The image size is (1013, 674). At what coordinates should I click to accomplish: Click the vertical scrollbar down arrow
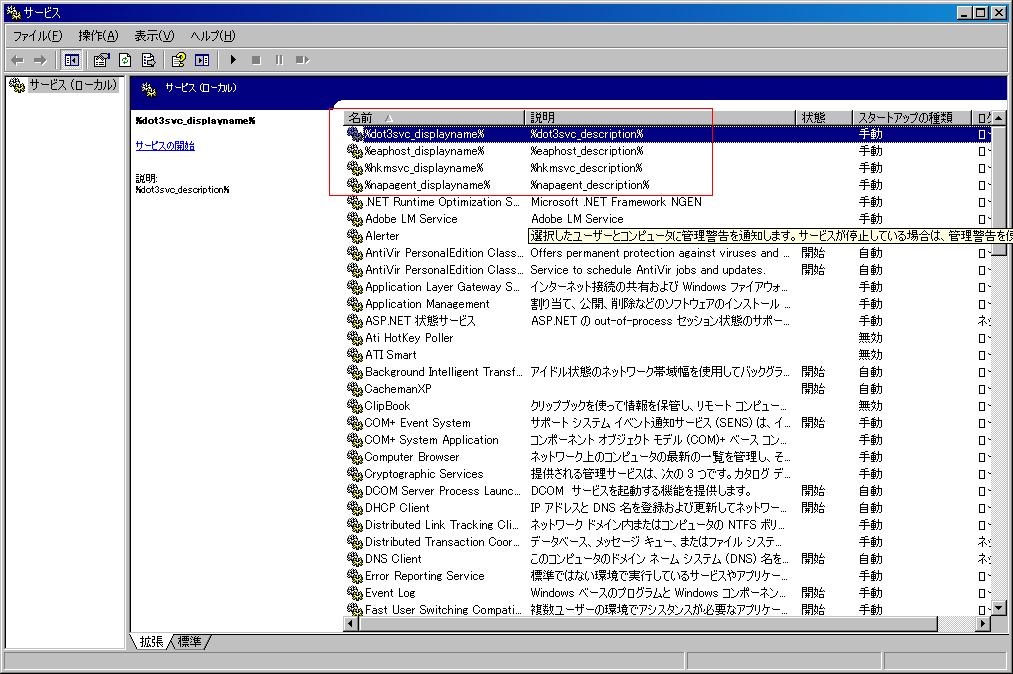[x=999, y=608]
